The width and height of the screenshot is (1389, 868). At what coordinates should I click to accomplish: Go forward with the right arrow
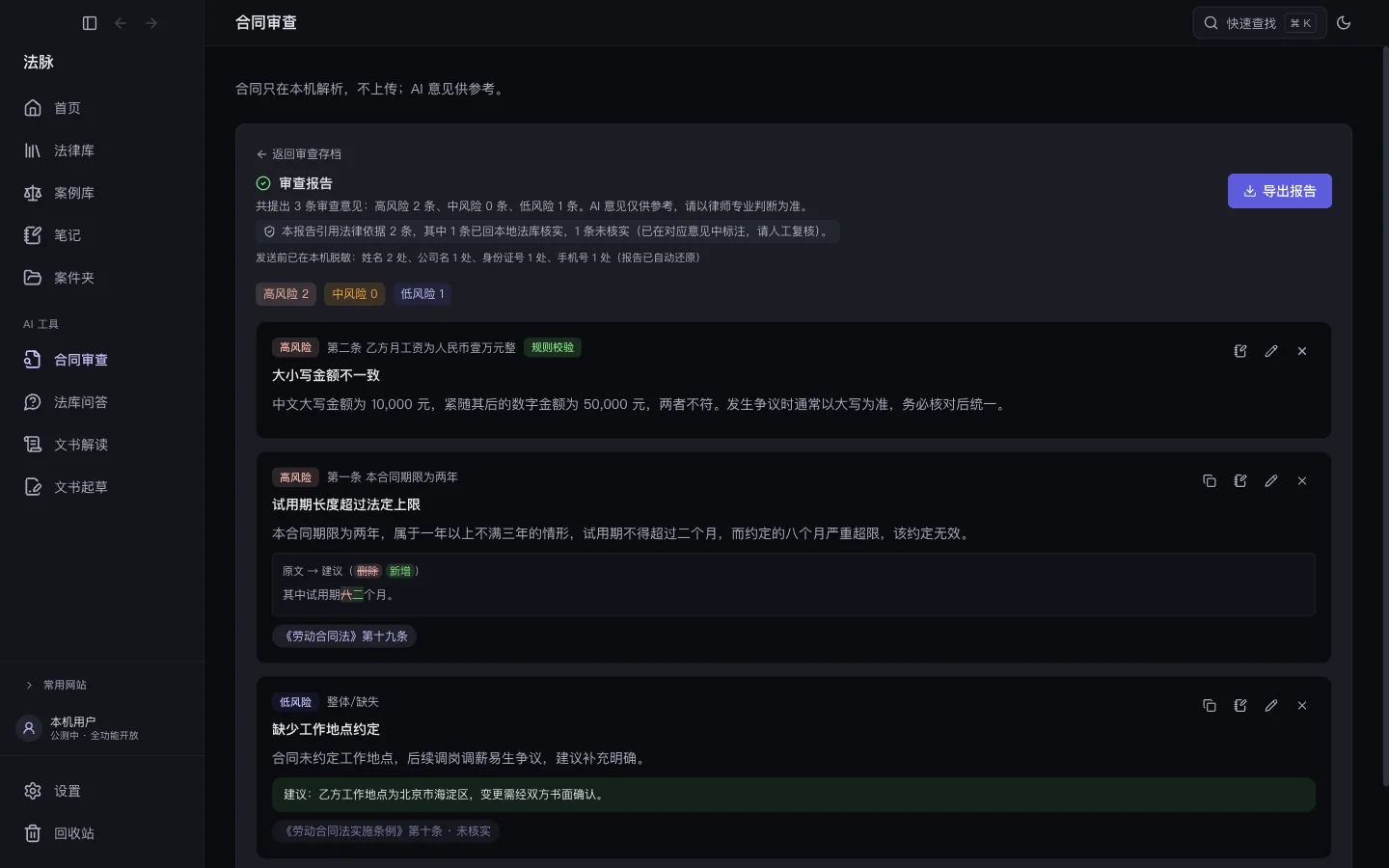coord(151,23)
